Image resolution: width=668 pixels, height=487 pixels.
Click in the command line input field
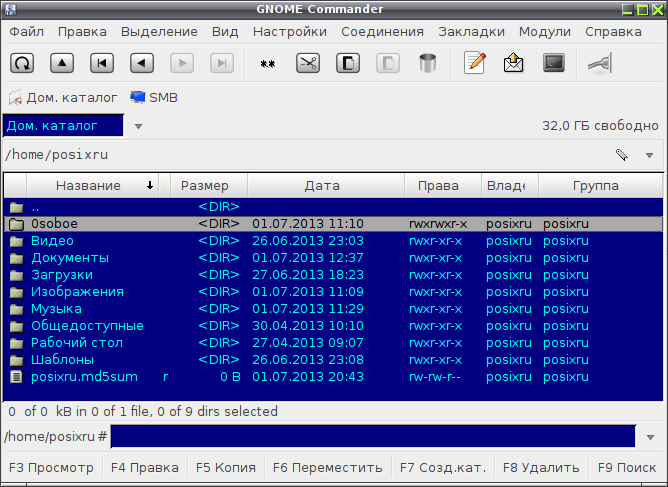[x=373, y=436]
